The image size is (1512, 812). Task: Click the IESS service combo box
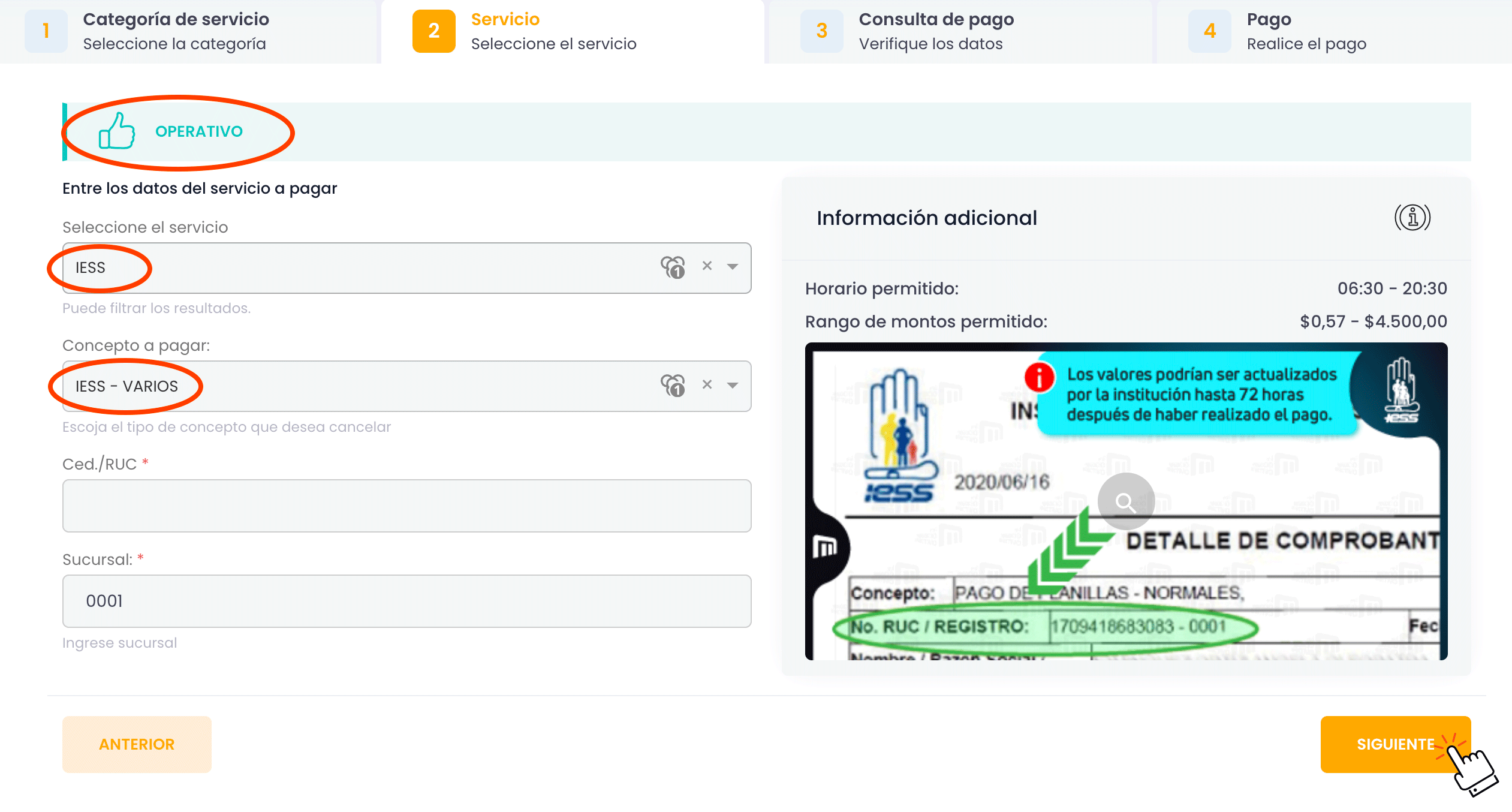click(406, 267)
